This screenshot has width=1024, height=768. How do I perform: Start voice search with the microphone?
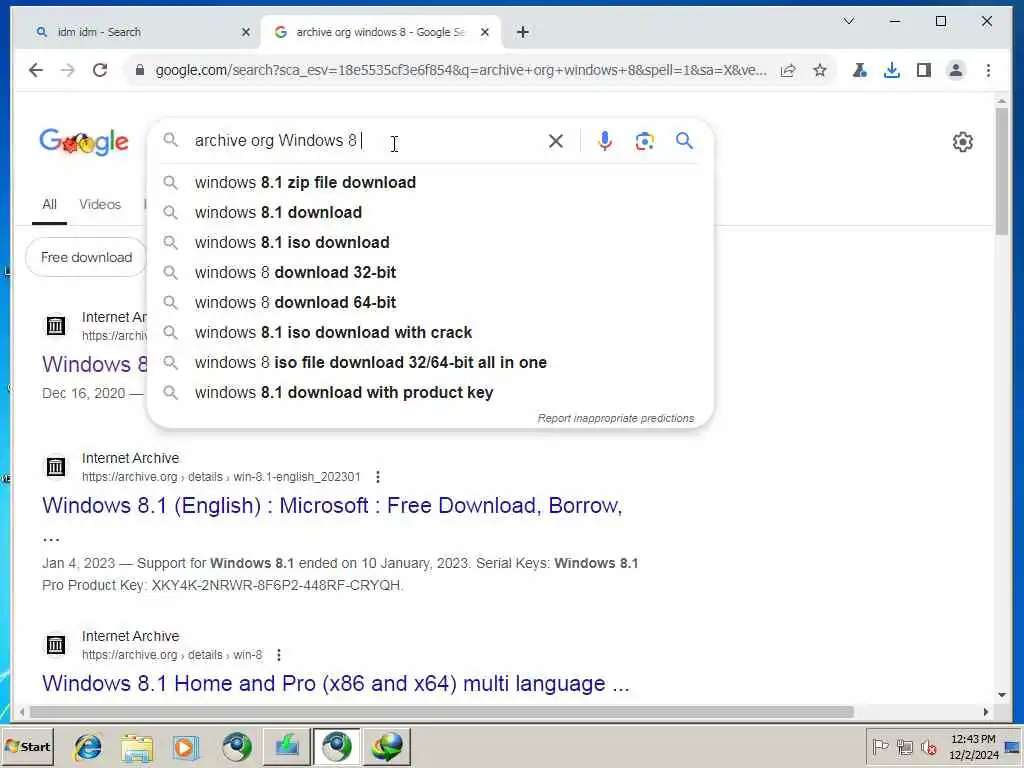point(605,141)
